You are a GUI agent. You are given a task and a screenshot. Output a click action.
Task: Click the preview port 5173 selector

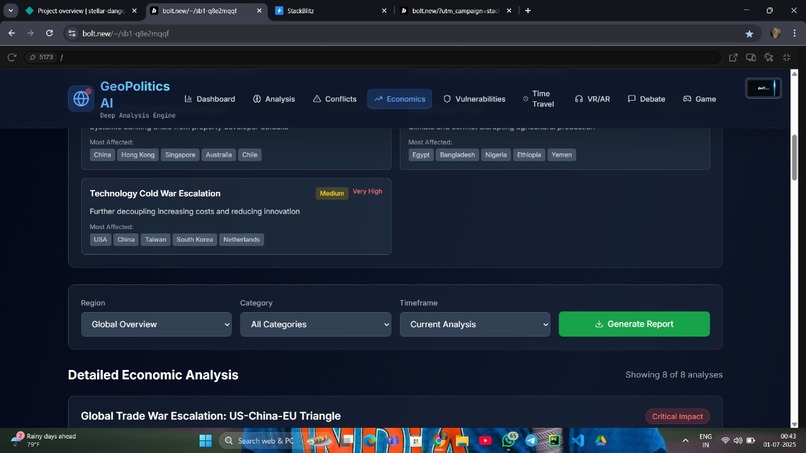click(x=41, y=57)
